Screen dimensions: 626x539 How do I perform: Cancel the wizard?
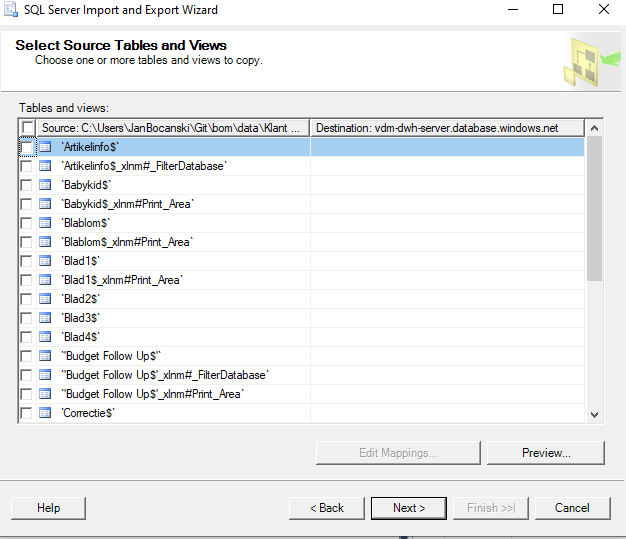click(x=573, y=508)
